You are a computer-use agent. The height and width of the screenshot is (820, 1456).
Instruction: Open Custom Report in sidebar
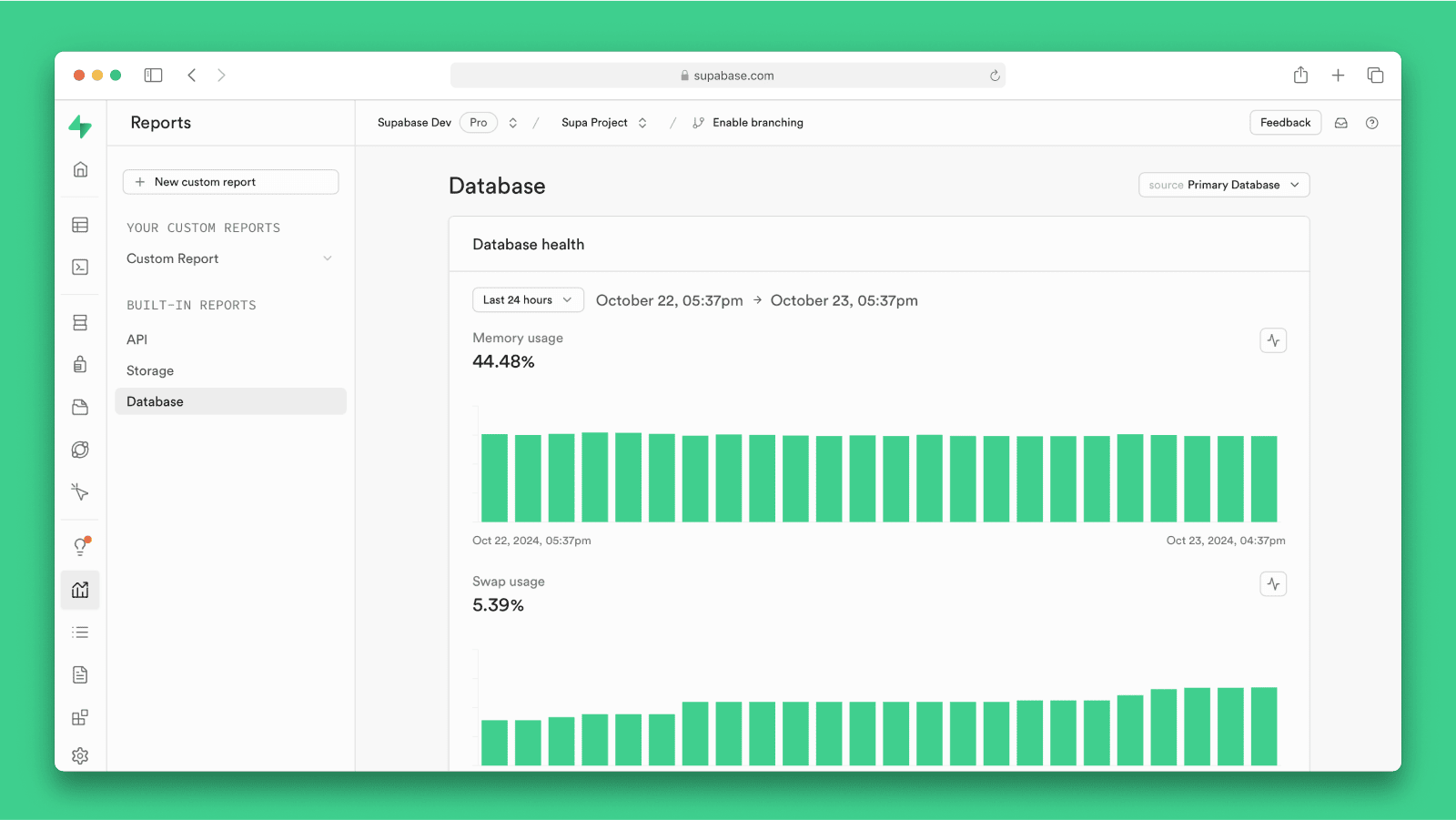pyautogui.click(x=173, y=258)
